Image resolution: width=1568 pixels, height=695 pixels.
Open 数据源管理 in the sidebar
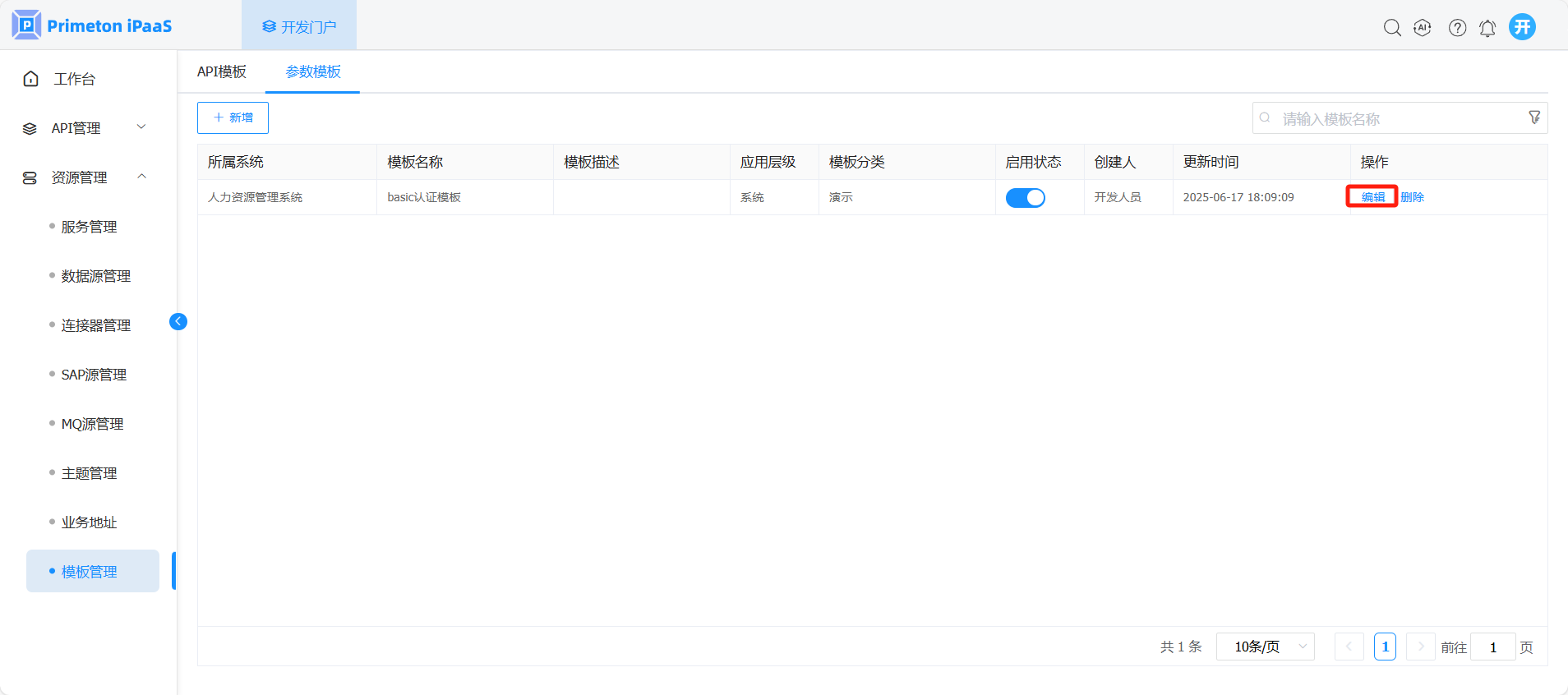[95, 276]
